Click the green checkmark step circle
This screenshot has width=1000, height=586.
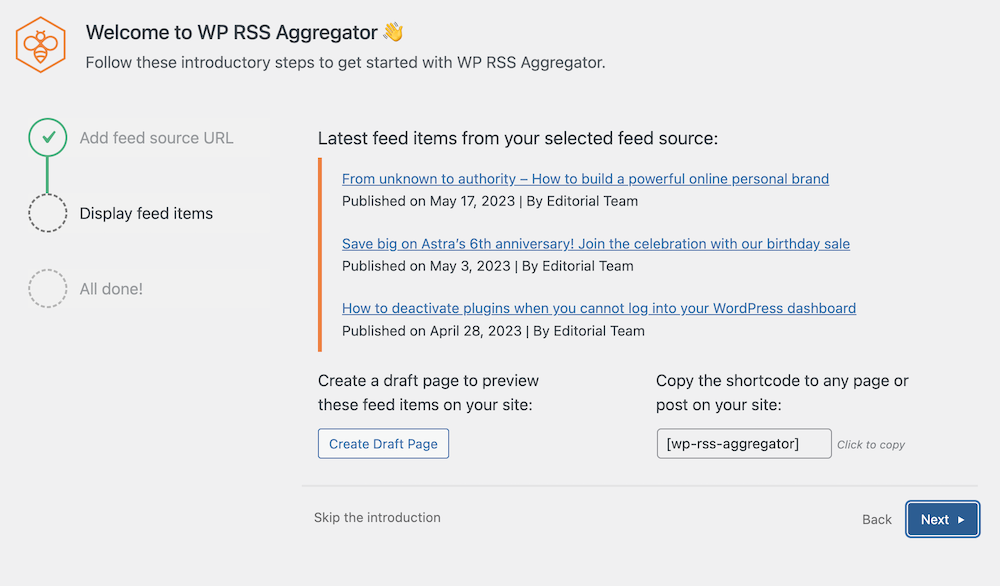coord(48,137)
